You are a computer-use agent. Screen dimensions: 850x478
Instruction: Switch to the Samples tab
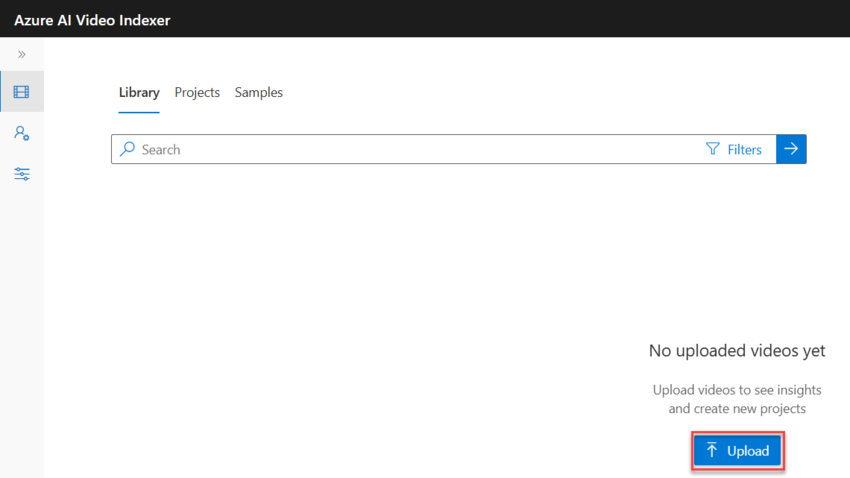pyautogui.click(x=259, y=93)
